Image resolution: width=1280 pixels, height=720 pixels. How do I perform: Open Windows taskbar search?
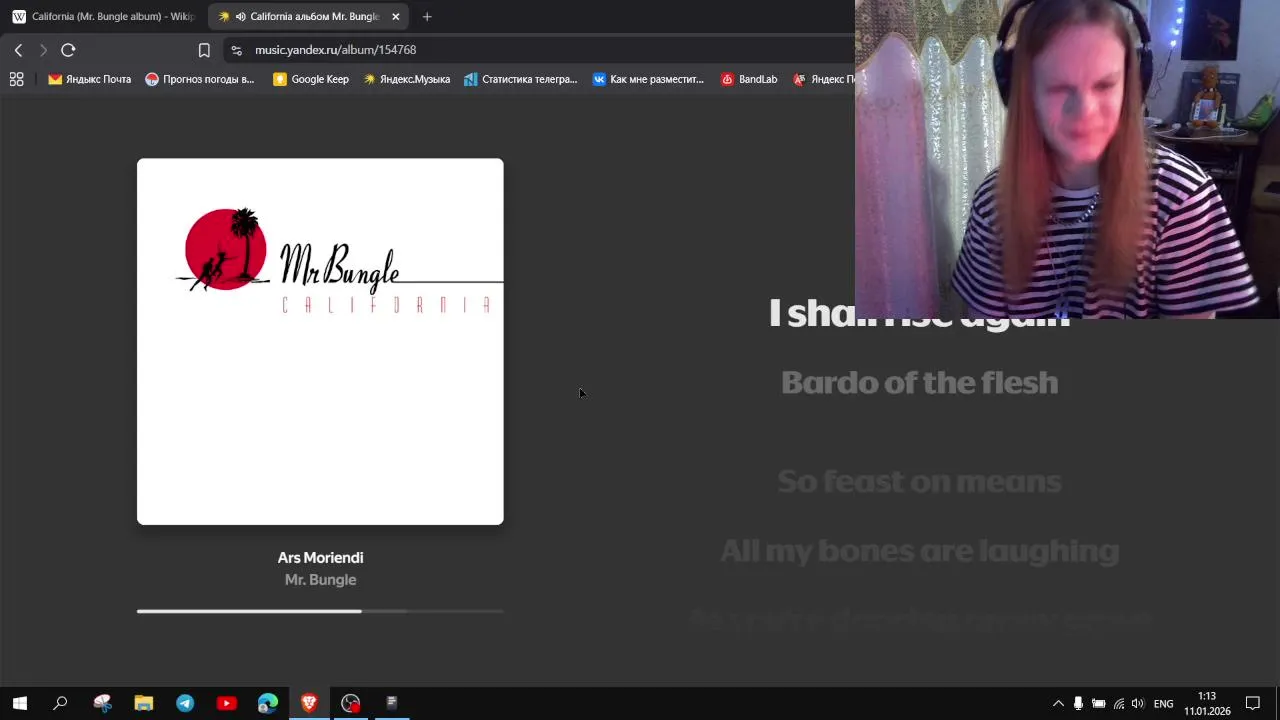pos(60,703)
